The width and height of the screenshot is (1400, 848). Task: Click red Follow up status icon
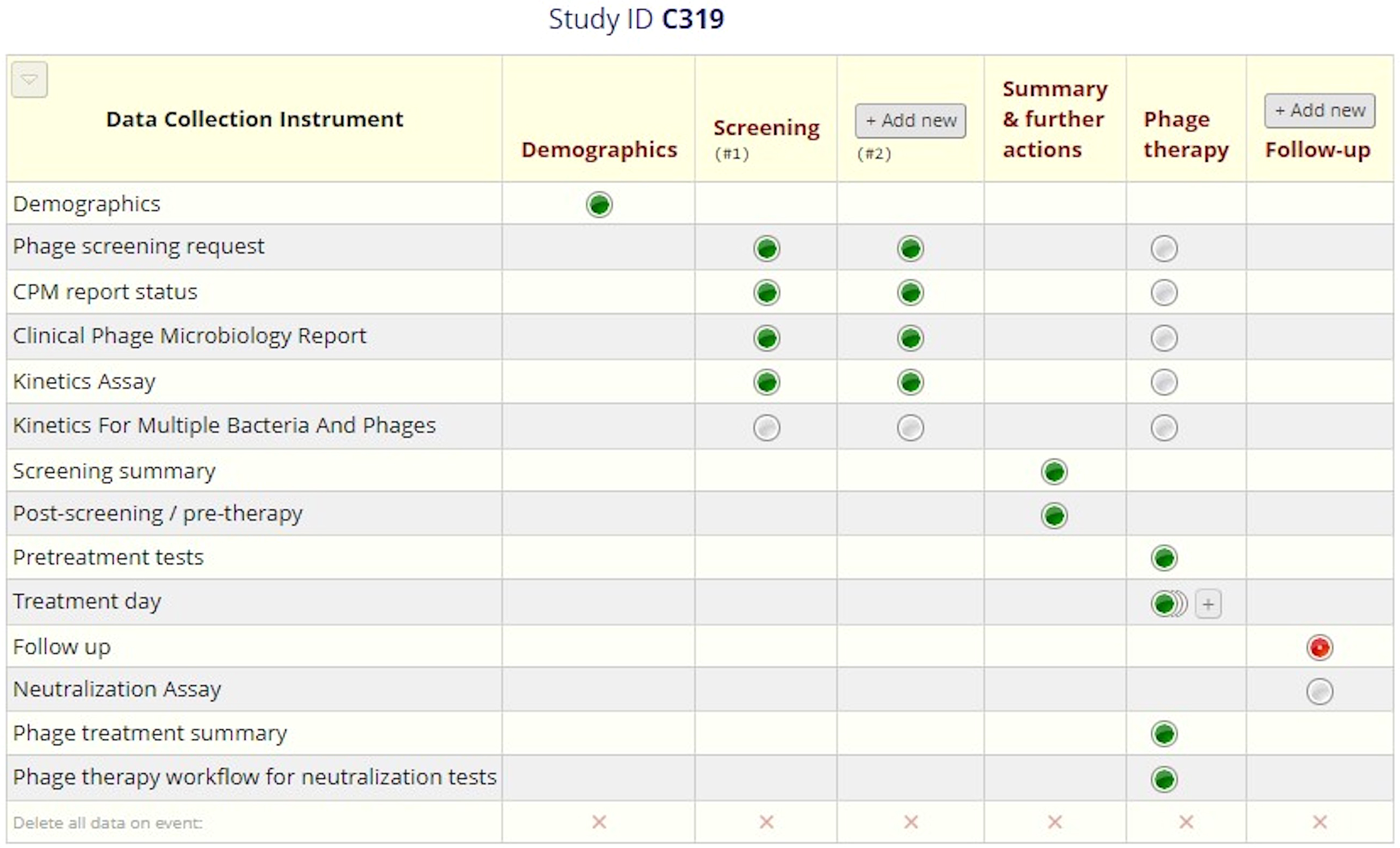click(x=1319, y=647)
